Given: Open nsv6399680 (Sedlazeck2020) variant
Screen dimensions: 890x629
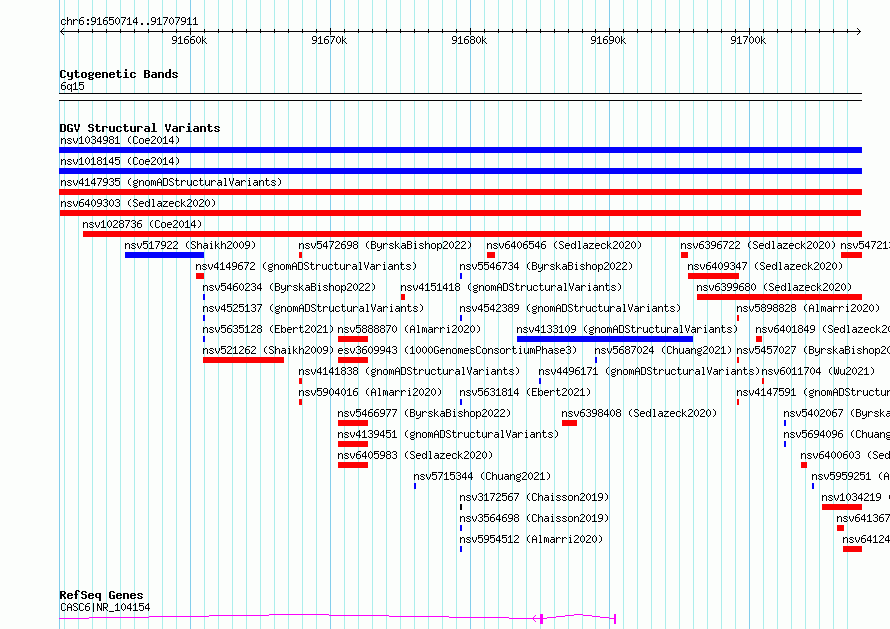Looking at the screenshot, I should (x=774, y=287).
